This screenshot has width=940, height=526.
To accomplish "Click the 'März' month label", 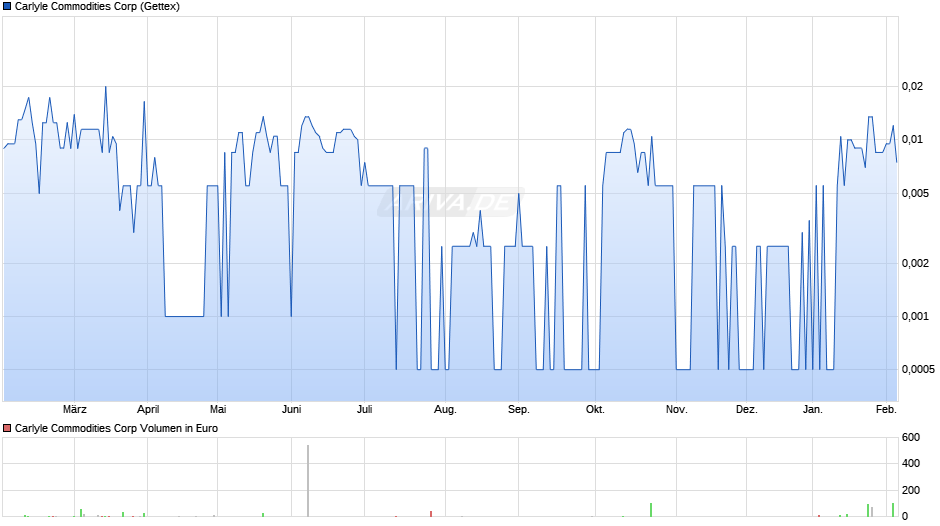I will coord(75,410).
